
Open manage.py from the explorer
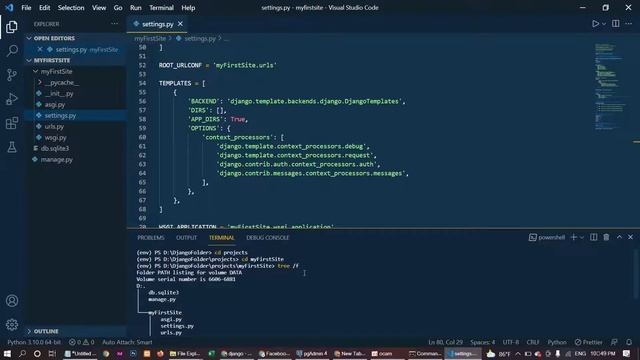click(57, 160)
